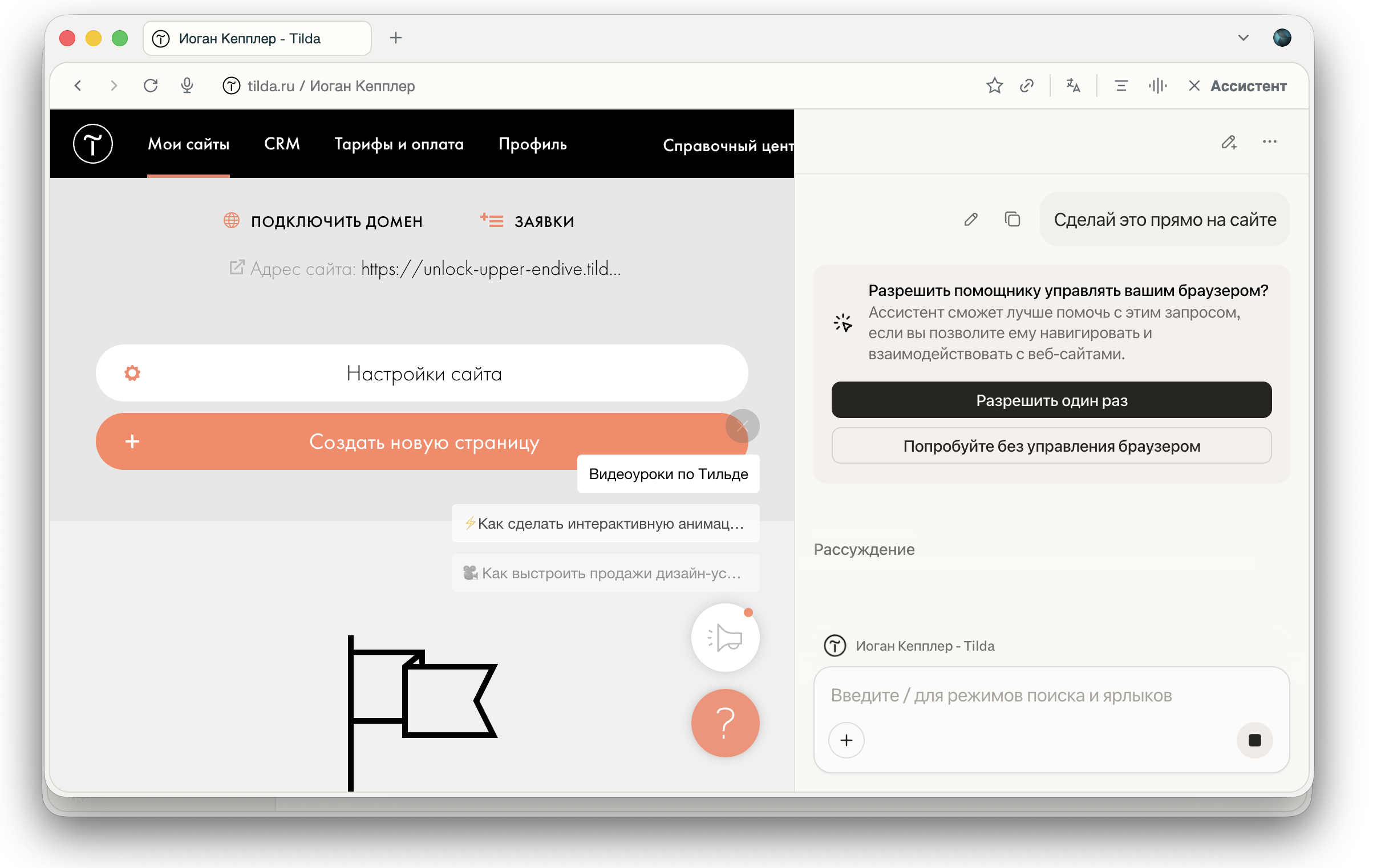Copy the page link via the chain icon
The width and height of the screenshot is (1377, 868).
(1027, 86)
